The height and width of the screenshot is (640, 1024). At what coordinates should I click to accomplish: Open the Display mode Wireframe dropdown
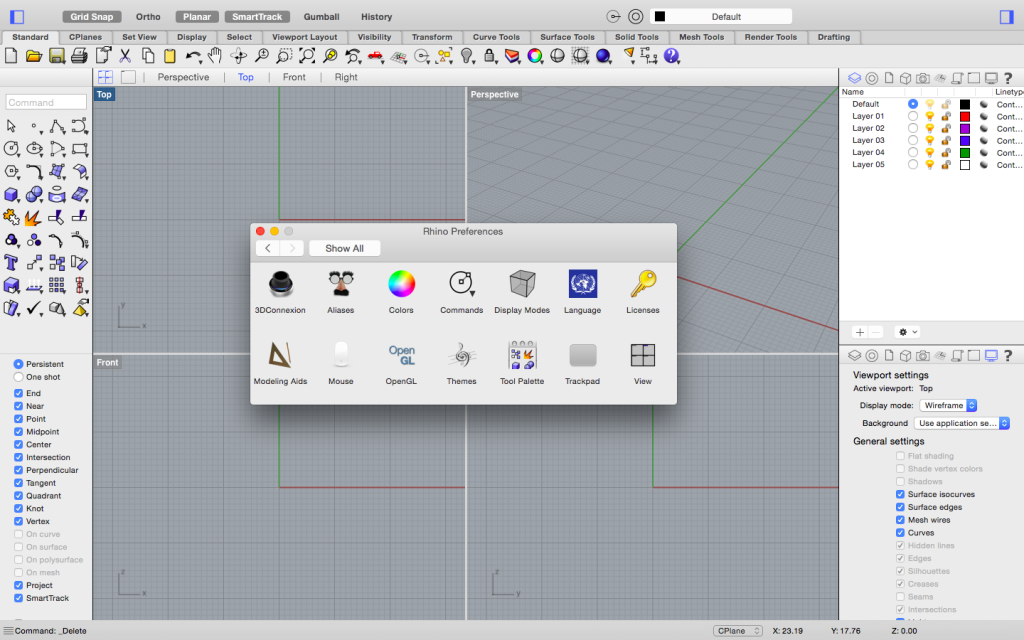[x=948, y=406]
